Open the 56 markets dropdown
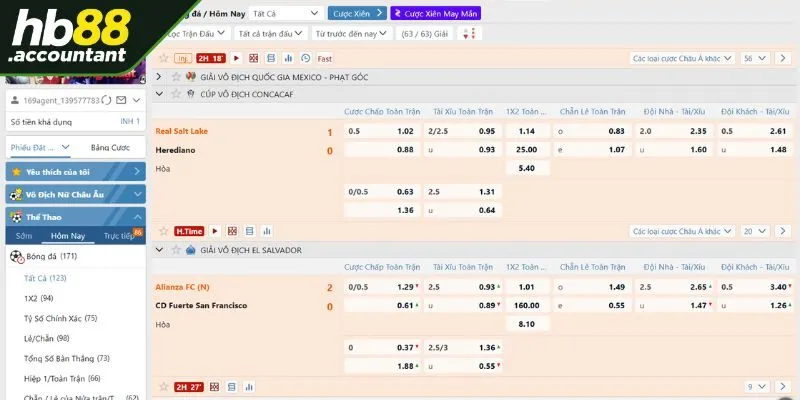This screenshot has width=800, height=400. (x=755, y=58)
